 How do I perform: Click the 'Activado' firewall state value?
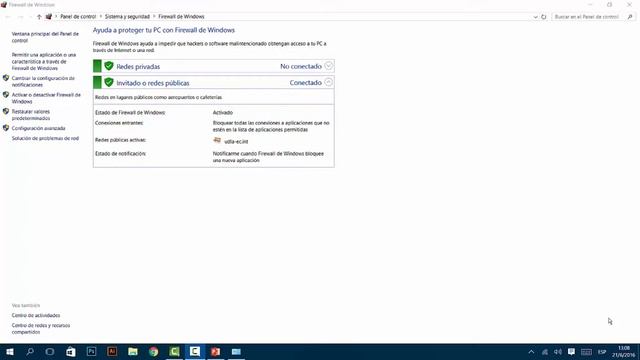tap(223, 113)
